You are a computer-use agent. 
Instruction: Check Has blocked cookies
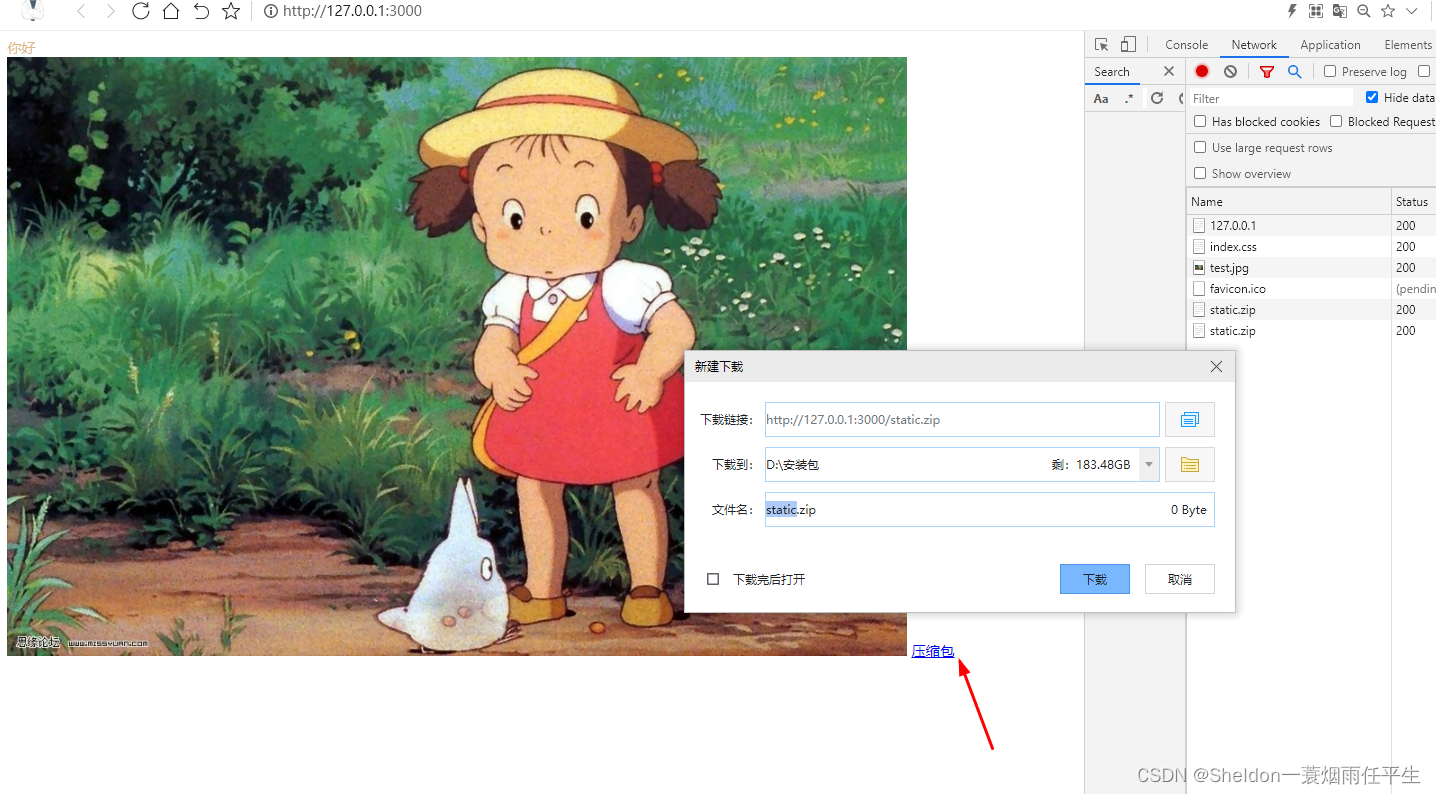coord(1200,121)
